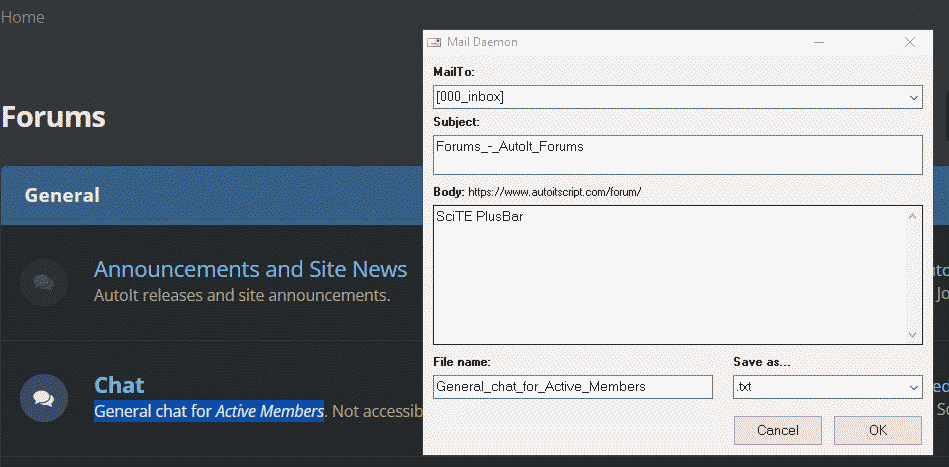Click the Chat forum speech bubble icon
The height and width of the screenshot is (467, 949).
(x=44, y=398)
